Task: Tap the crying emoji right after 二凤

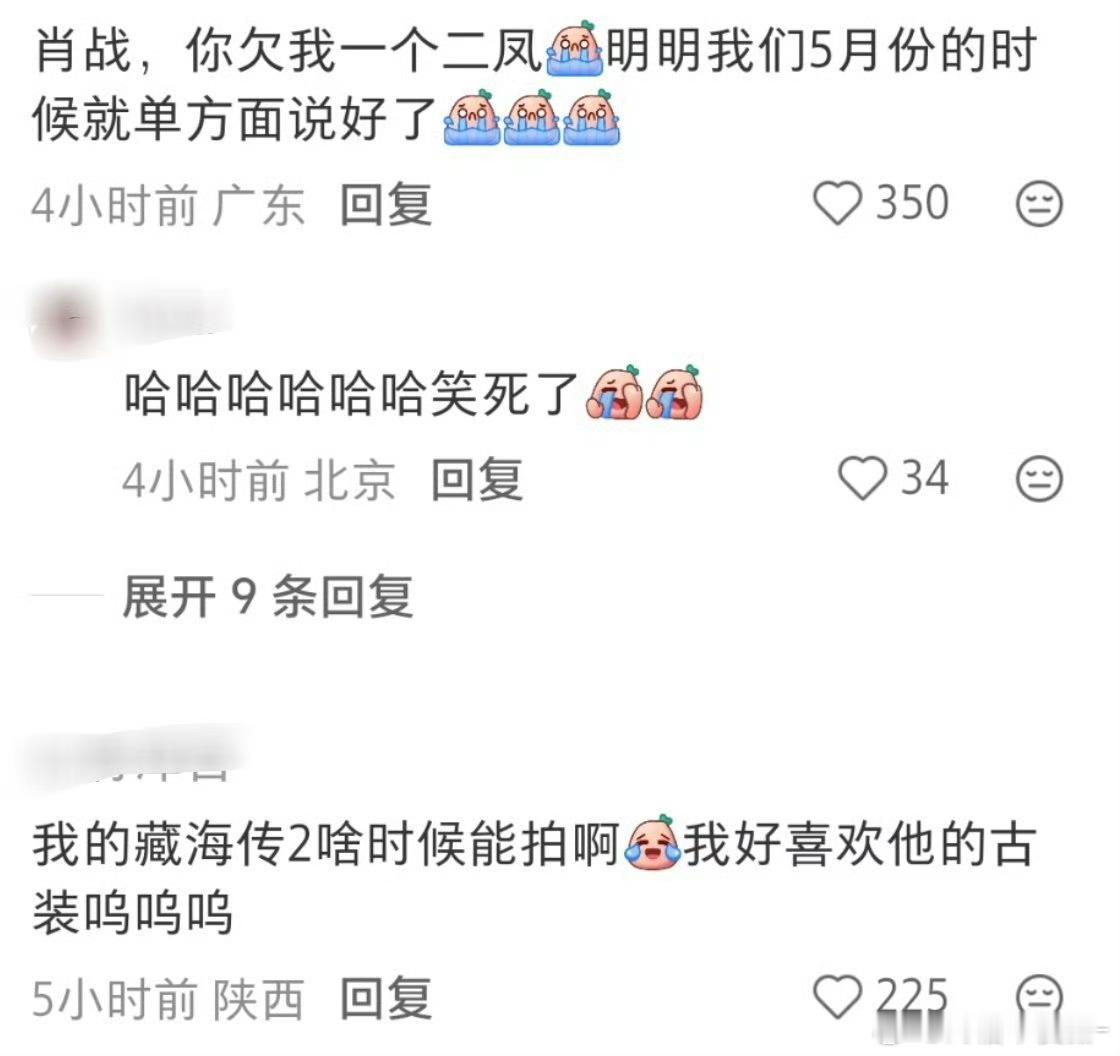Action: tap(575, 50)
